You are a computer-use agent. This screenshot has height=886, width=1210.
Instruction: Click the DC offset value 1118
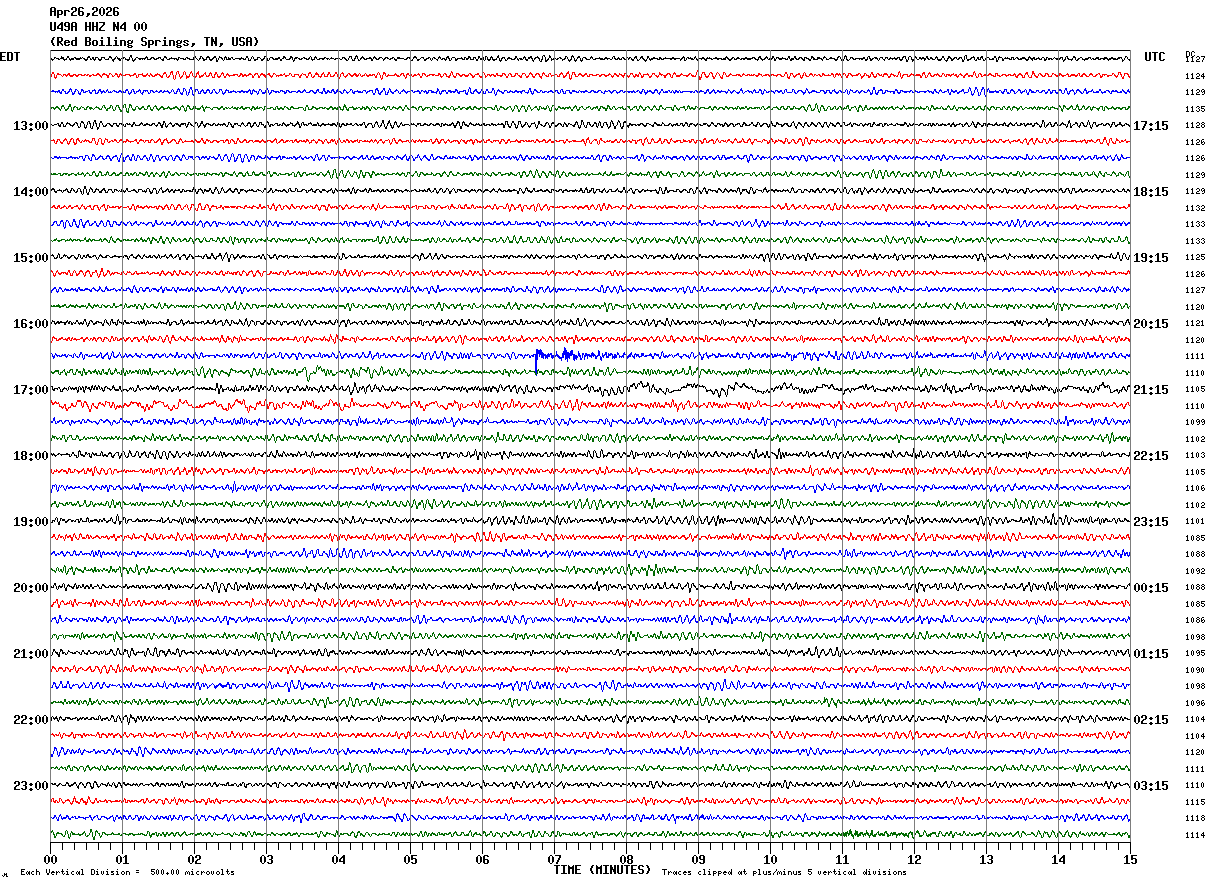pos(1195,818)
